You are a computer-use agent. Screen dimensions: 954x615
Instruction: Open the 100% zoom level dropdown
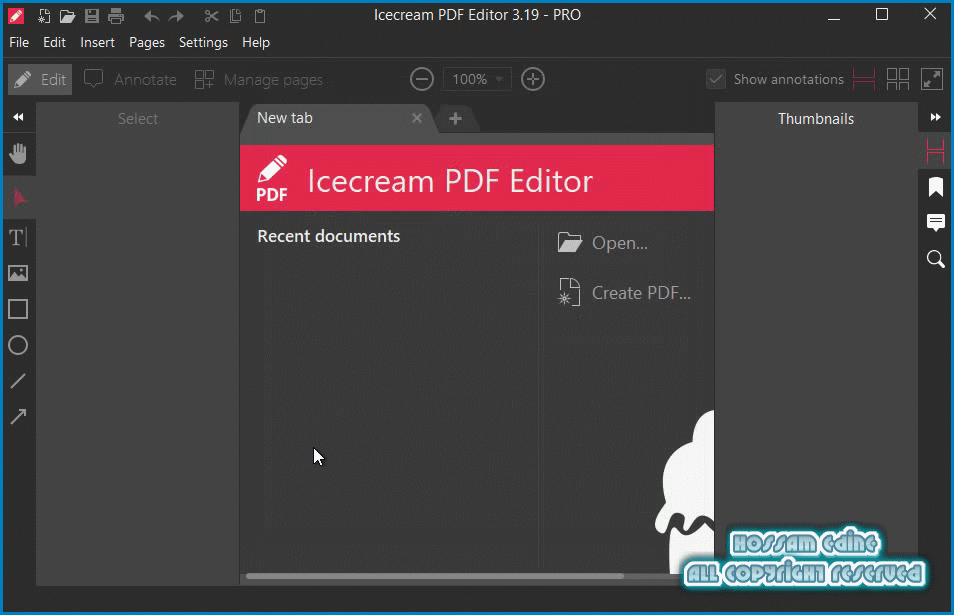point(477,79)
